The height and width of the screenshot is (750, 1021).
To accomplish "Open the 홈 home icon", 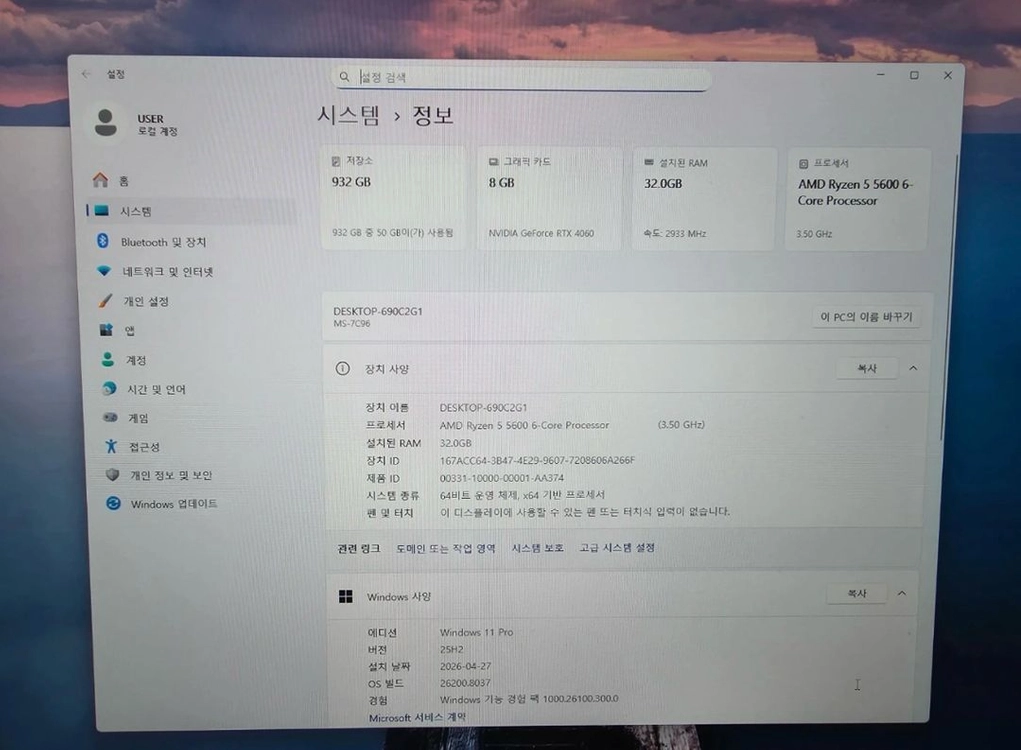I will [x=100, y=179].
